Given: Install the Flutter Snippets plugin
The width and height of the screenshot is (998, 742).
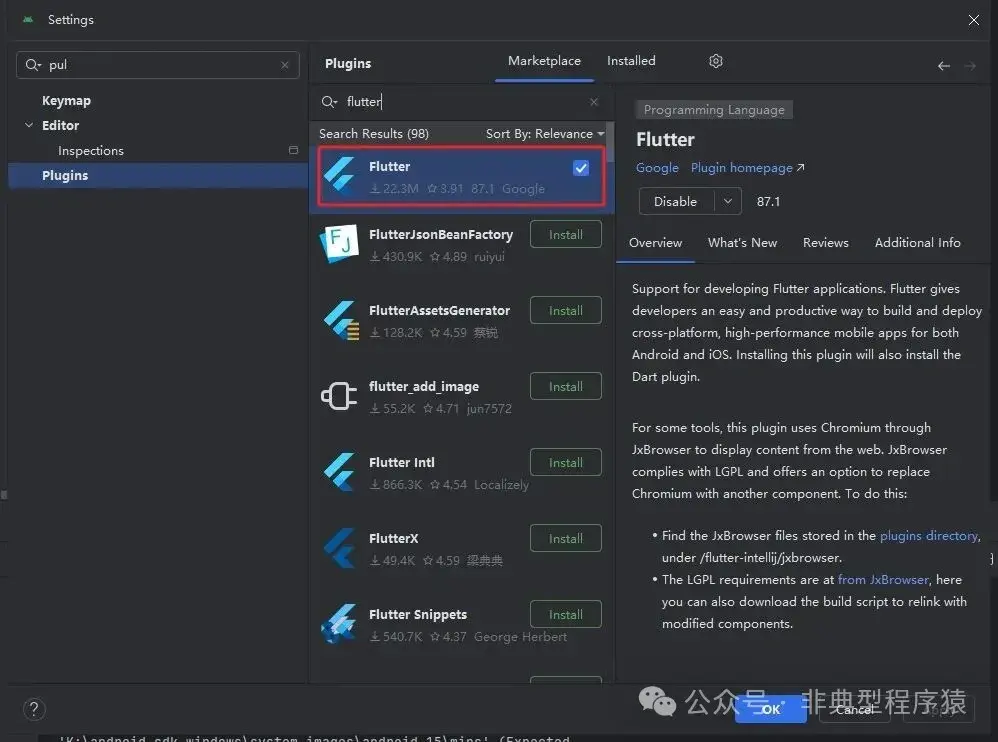Looking at the screenshot, I should [x=565, y=615].
